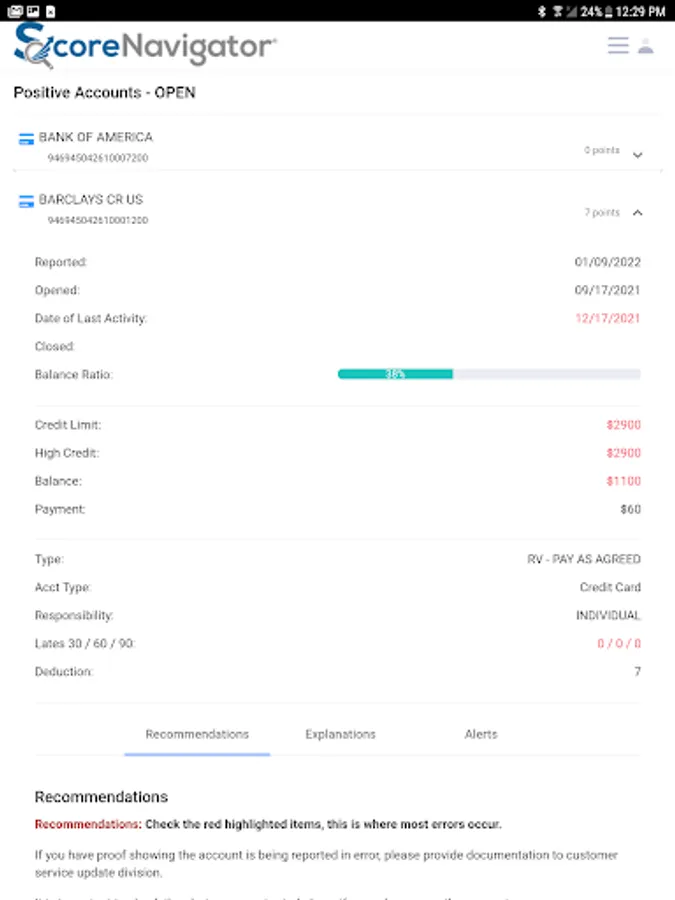Open the user profile icon
This screenshot has height=900, width=675.
[x=646, y=45]
